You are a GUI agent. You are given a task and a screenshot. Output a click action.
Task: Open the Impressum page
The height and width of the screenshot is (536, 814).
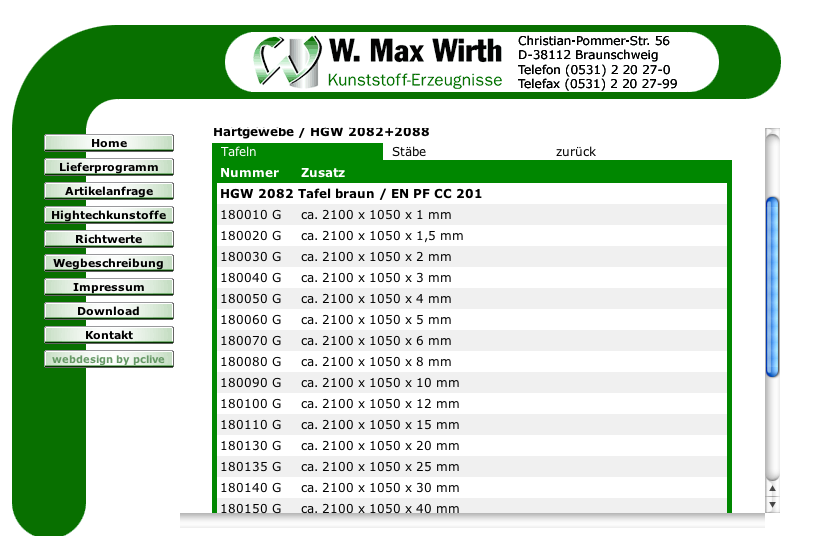coord(109,287)
